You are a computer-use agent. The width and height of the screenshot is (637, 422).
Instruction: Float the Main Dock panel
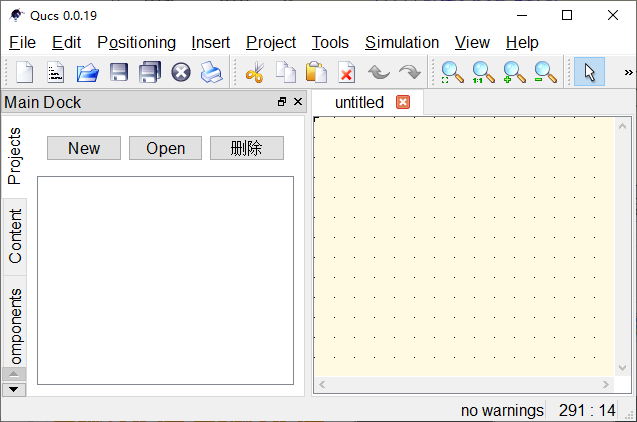282,102
